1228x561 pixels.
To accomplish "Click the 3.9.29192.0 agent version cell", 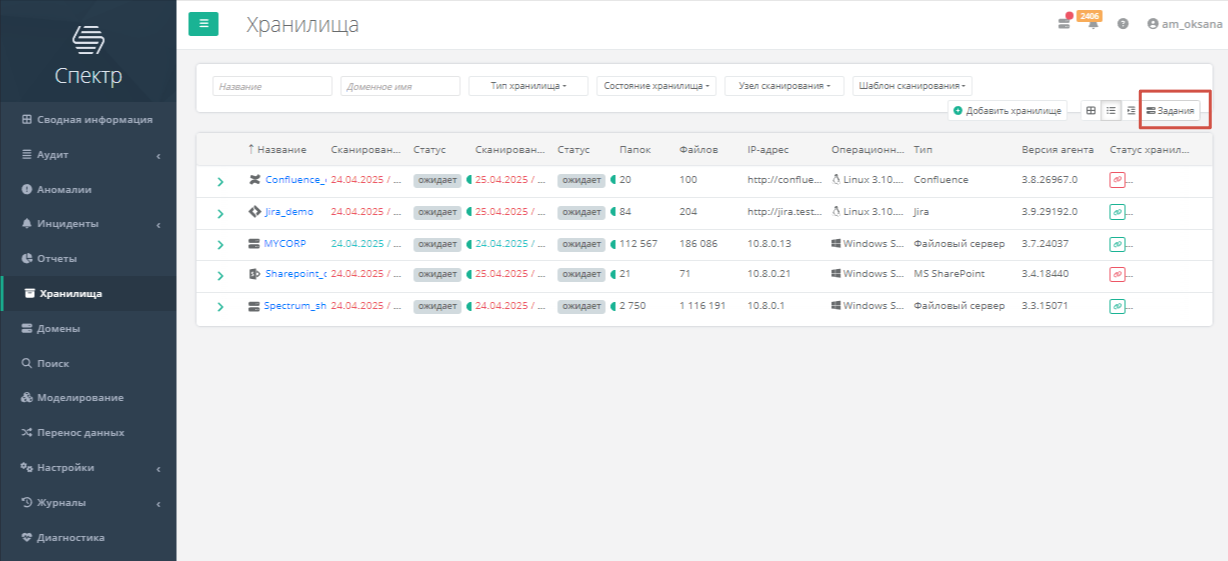I will tap(1051, 212).
